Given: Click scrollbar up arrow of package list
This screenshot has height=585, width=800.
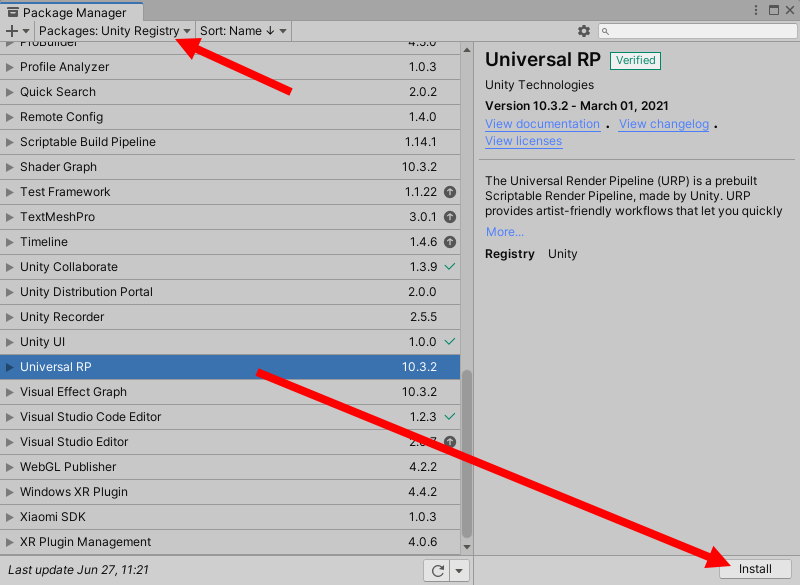Looking at the screenshot, I should coord(466,50).
